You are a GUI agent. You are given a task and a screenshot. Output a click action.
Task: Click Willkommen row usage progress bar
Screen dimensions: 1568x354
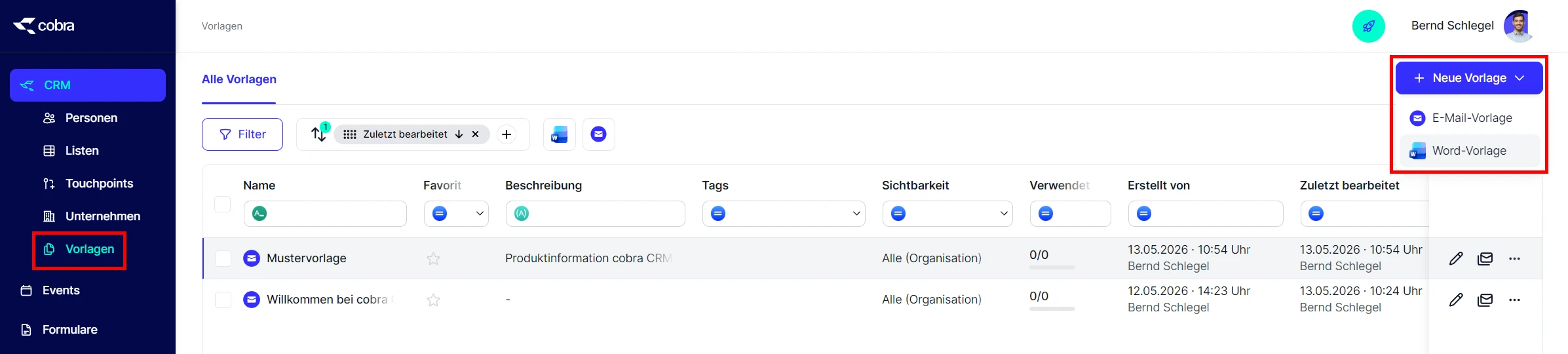point(1052,309)
